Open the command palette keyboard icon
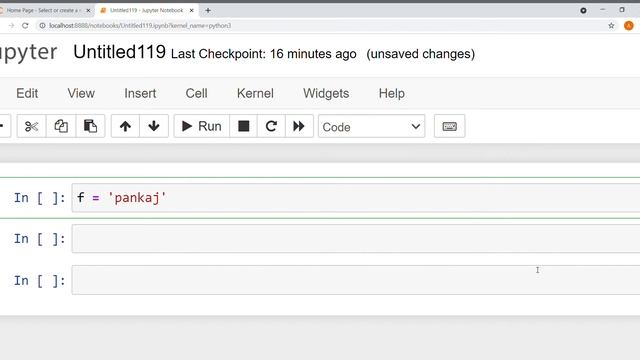The image size is (640, 360). pos(449,126)
